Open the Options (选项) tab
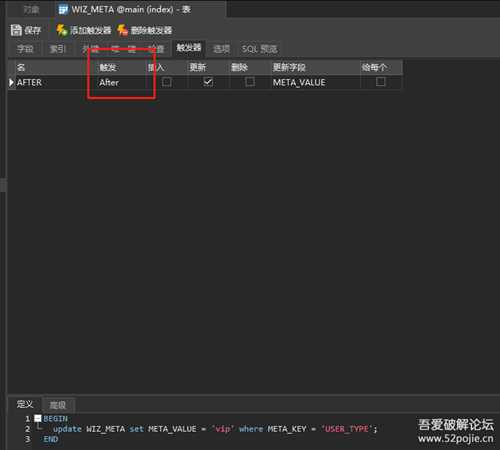 (221, 49)
